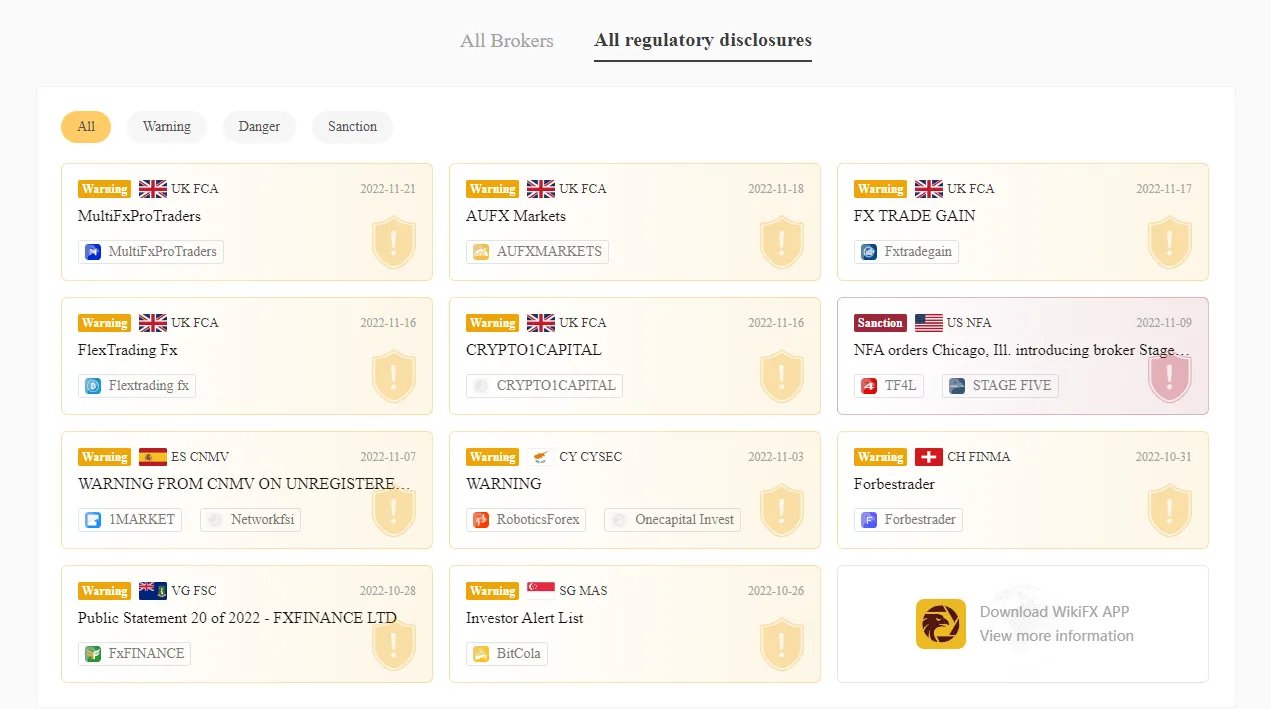Filter disclosures by Warning

click(x=167, y=127)
